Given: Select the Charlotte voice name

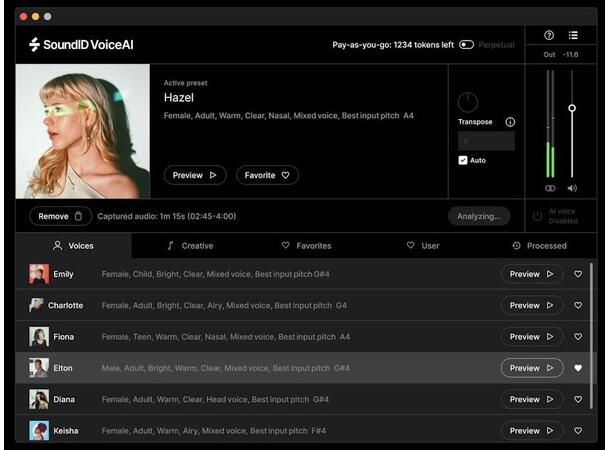Looking at the screenshot, I should click(65, 305).
